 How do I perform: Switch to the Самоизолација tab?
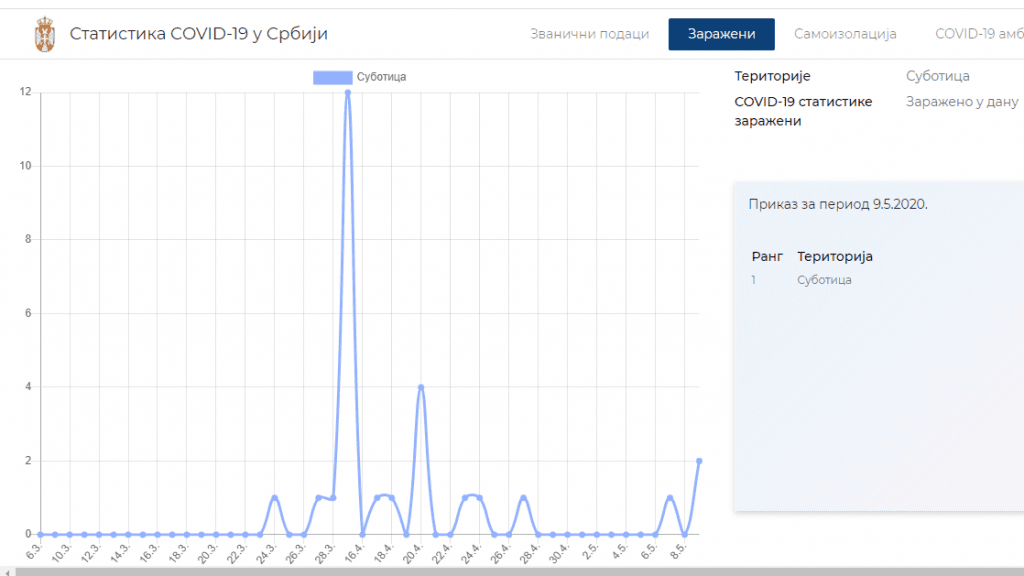pos(845,34)
